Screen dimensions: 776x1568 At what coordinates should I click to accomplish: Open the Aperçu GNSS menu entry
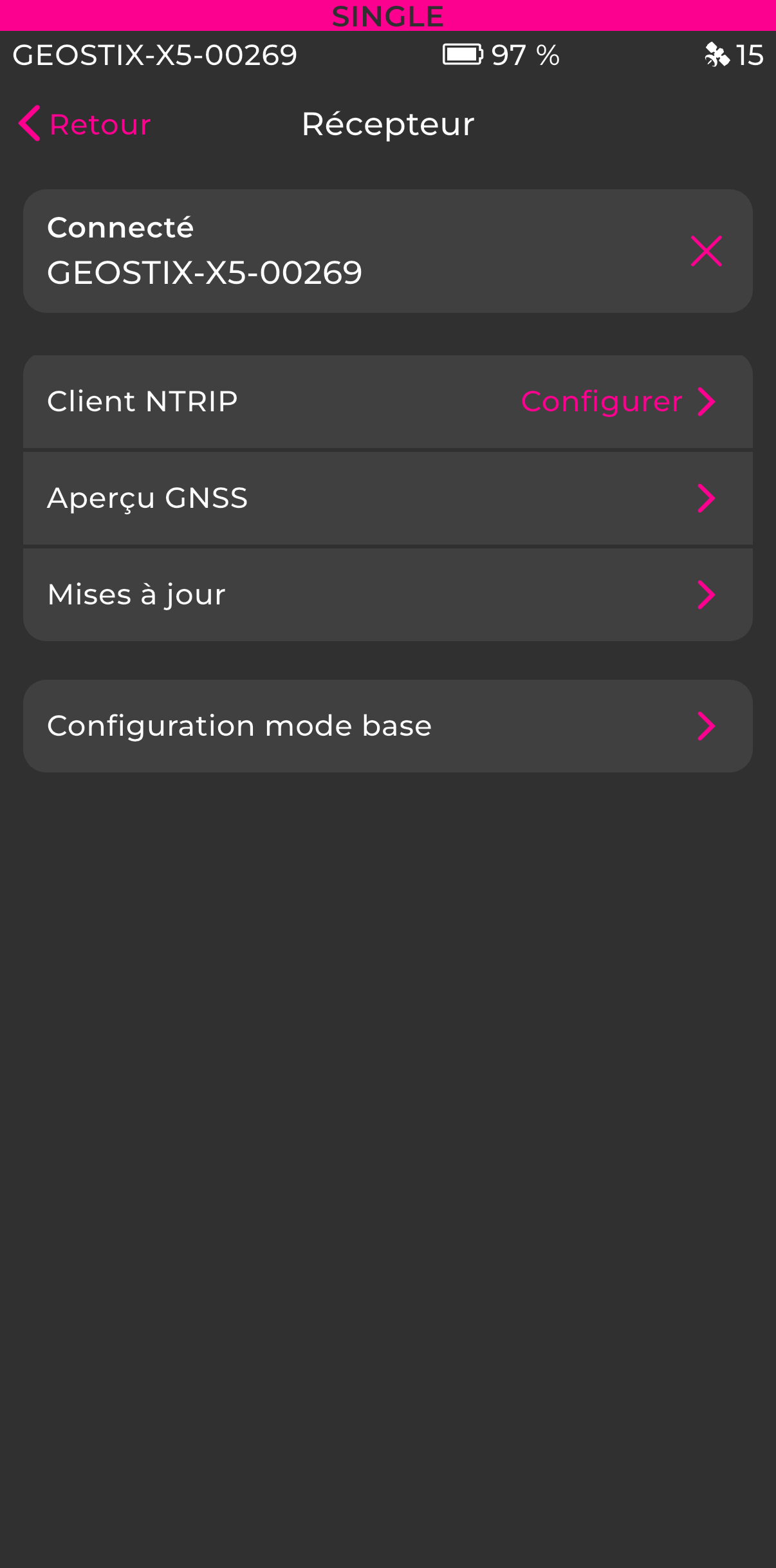tap(147, 498)
